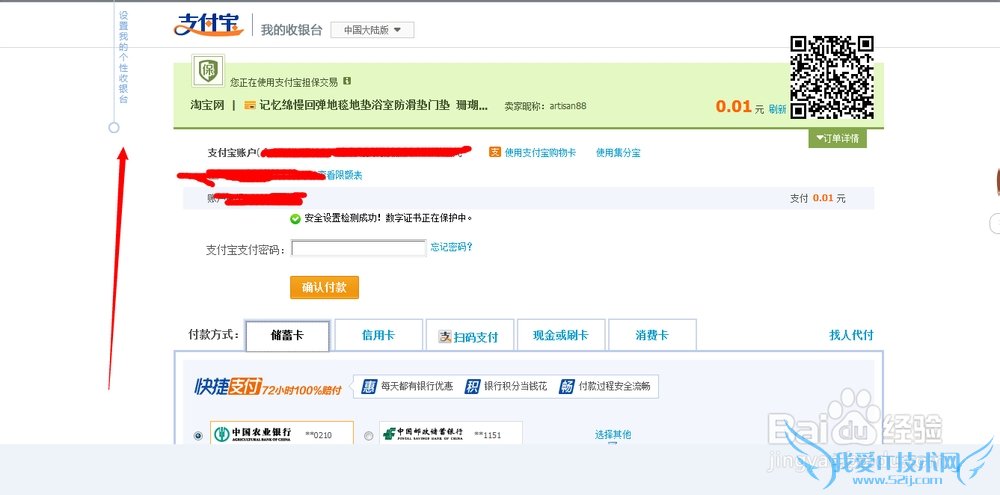This screenshot has height=495, width=1000.
Task: Click 使用集分宝 link
Action: 618,152
